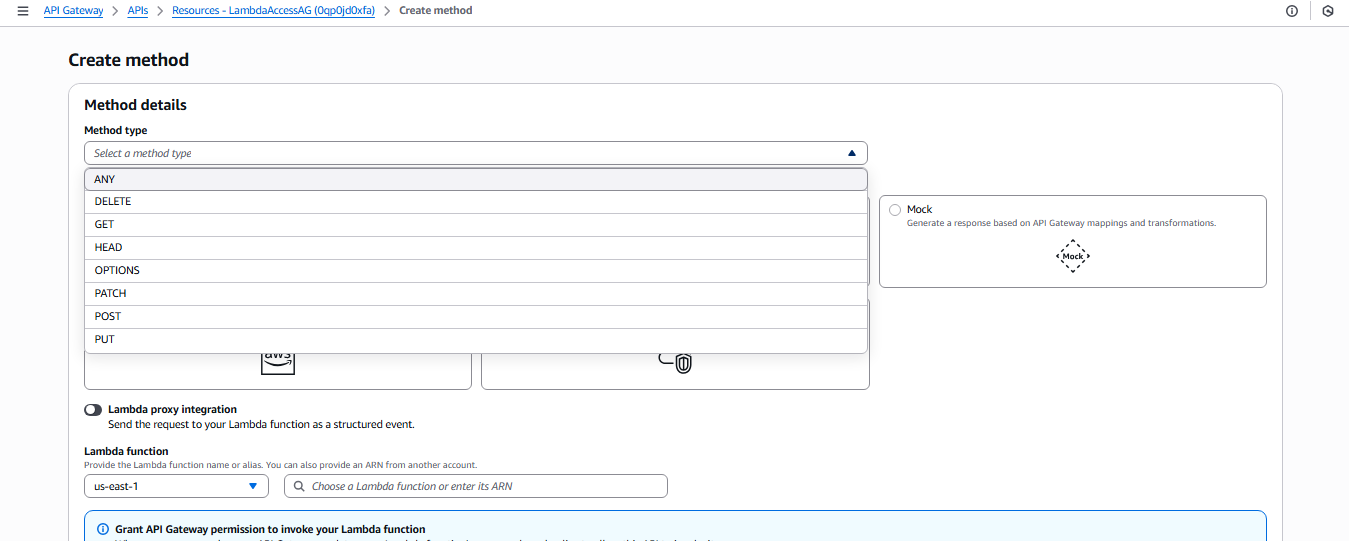Go to APIs breadcrumb link
Image resolution: width=1349 pixels, height=541 pixels.
tap(138, 11)
